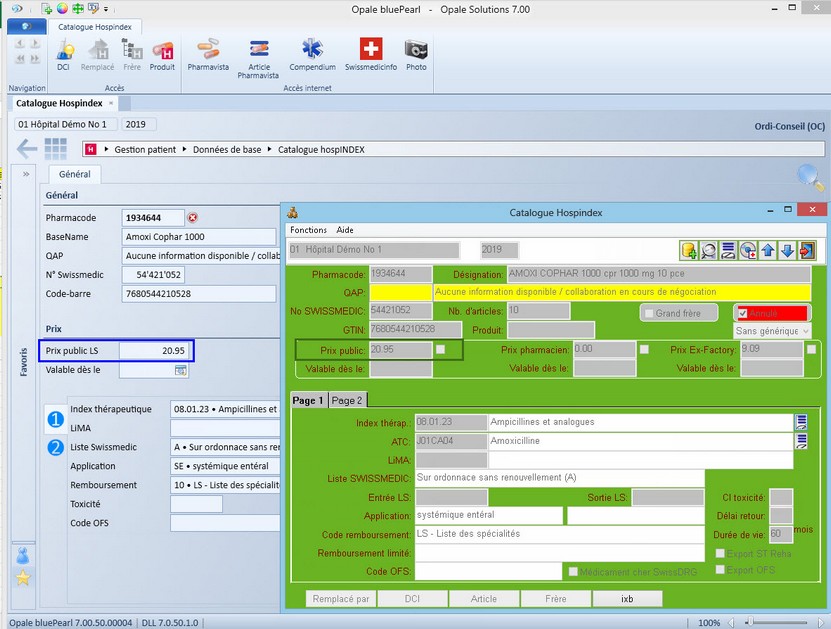Click the green plus document quick access icon
This screenshot has width=831, height=629.
click(x=47, y=8)
